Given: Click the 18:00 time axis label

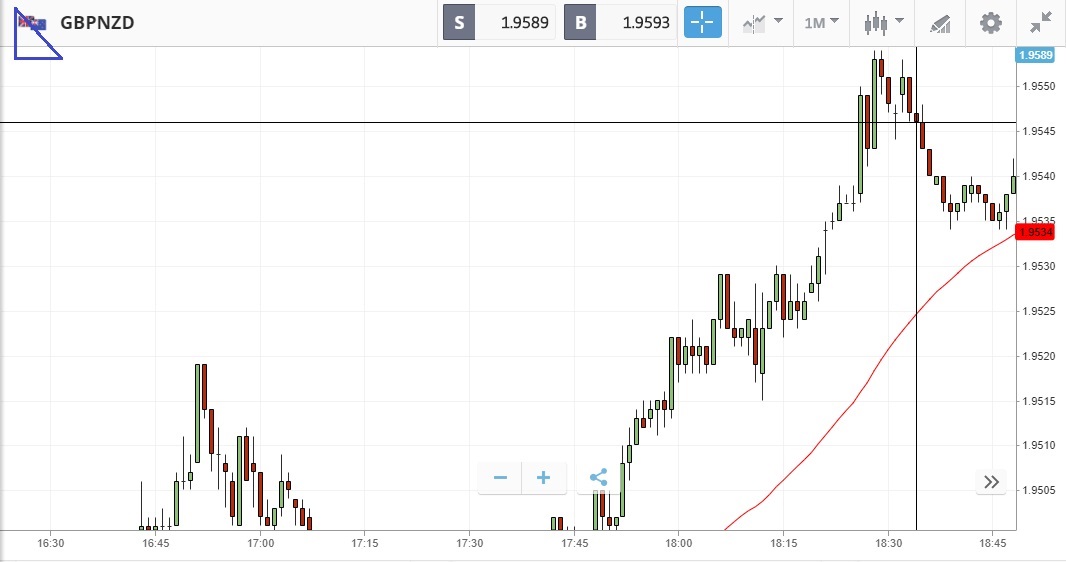Looking at the screenshot, I should pyautogui.click(x=678, y=544).
